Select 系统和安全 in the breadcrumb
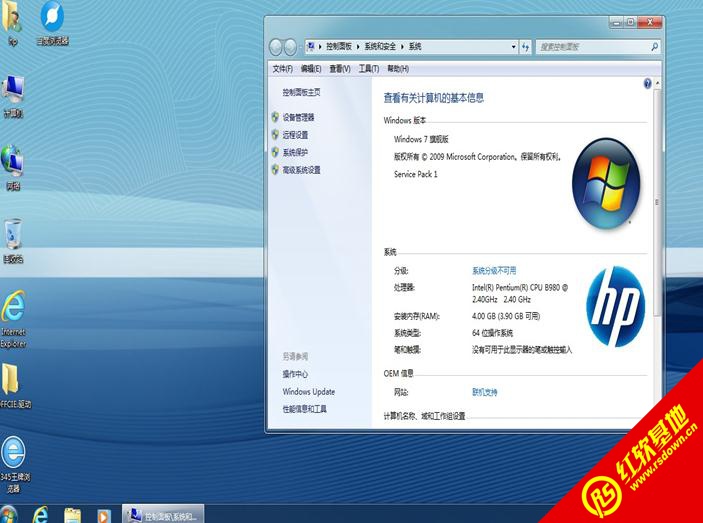Screen dimensions: 703x523 tap(380, 47)
